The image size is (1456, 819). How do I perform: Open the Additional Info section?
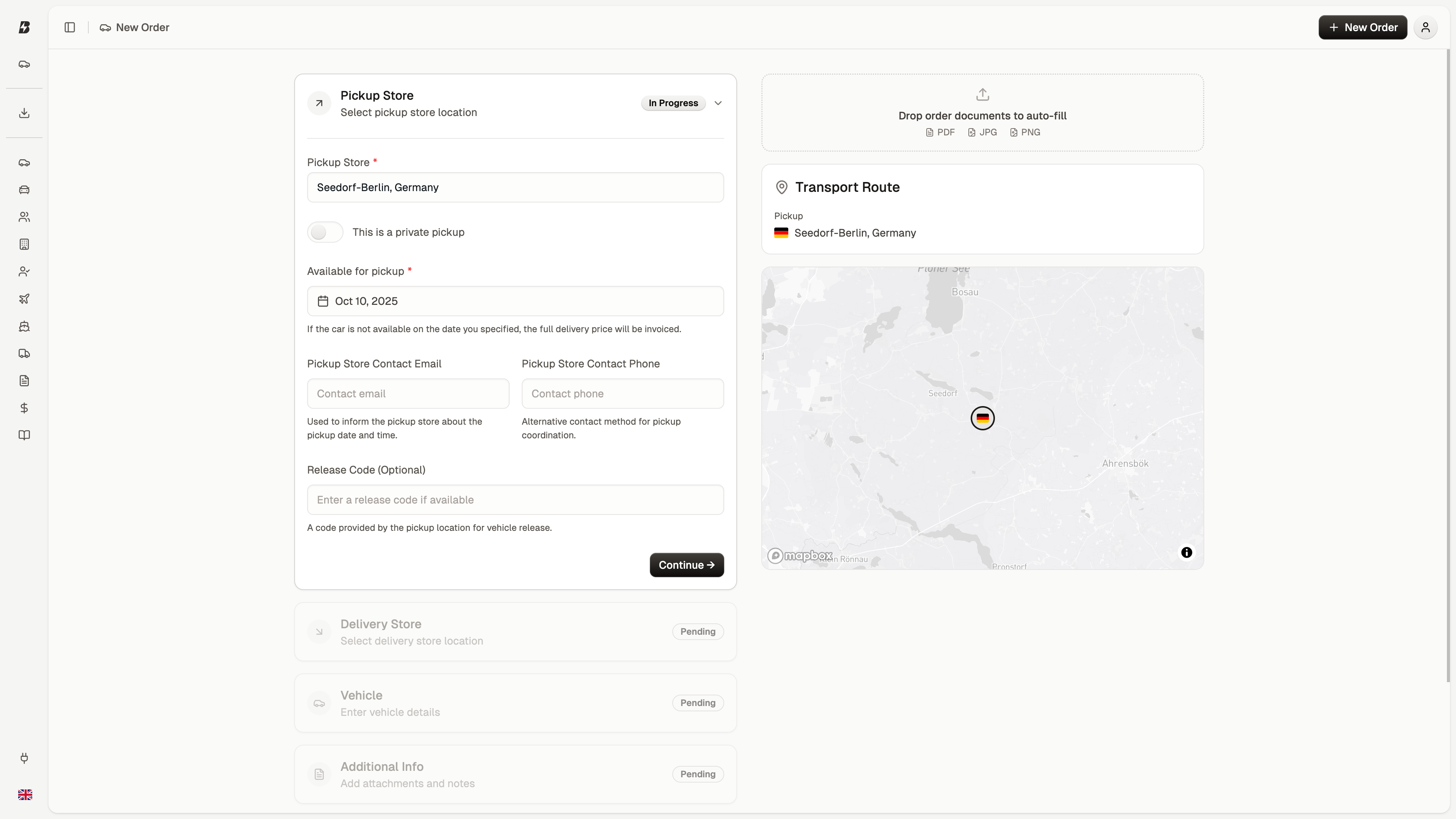click(x=515, y=774)
